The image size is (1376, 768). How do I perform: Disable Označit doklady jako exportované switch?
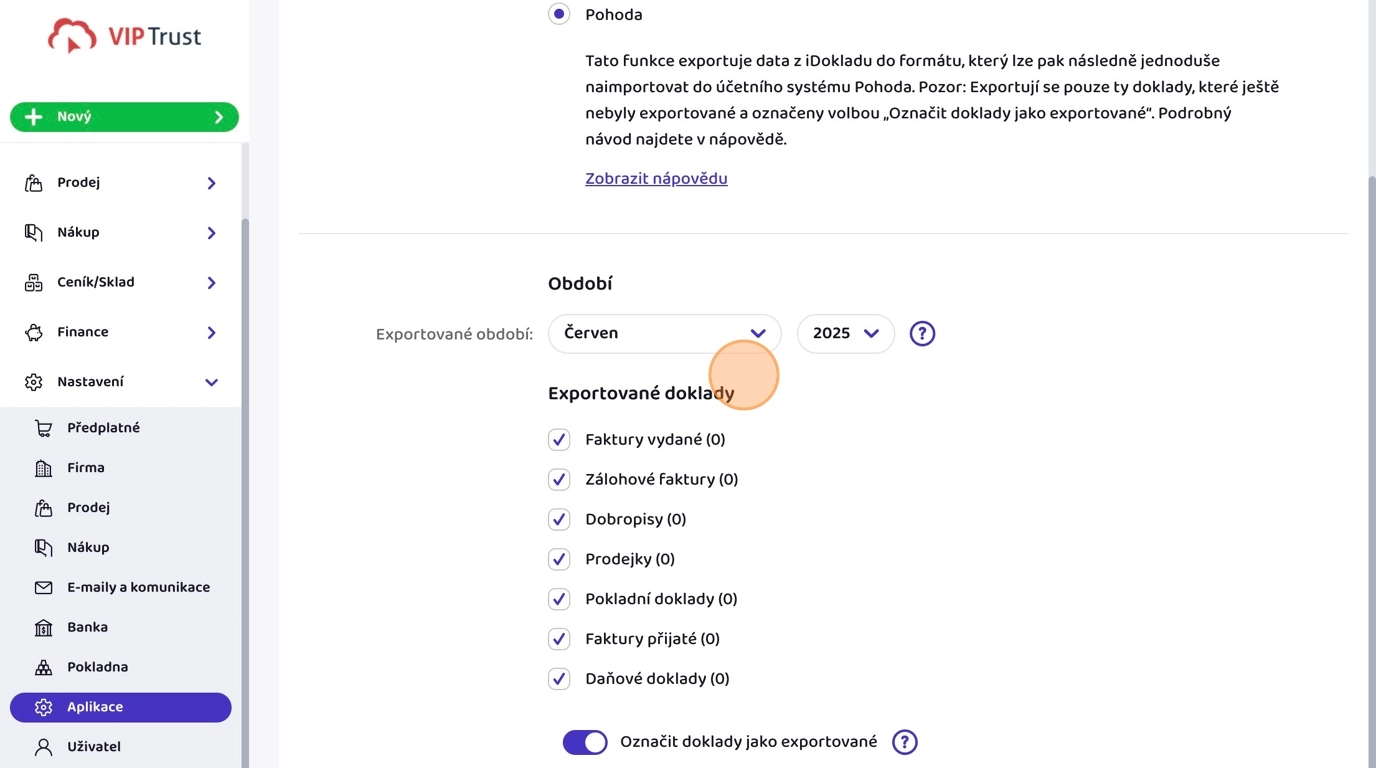point(585,742)
